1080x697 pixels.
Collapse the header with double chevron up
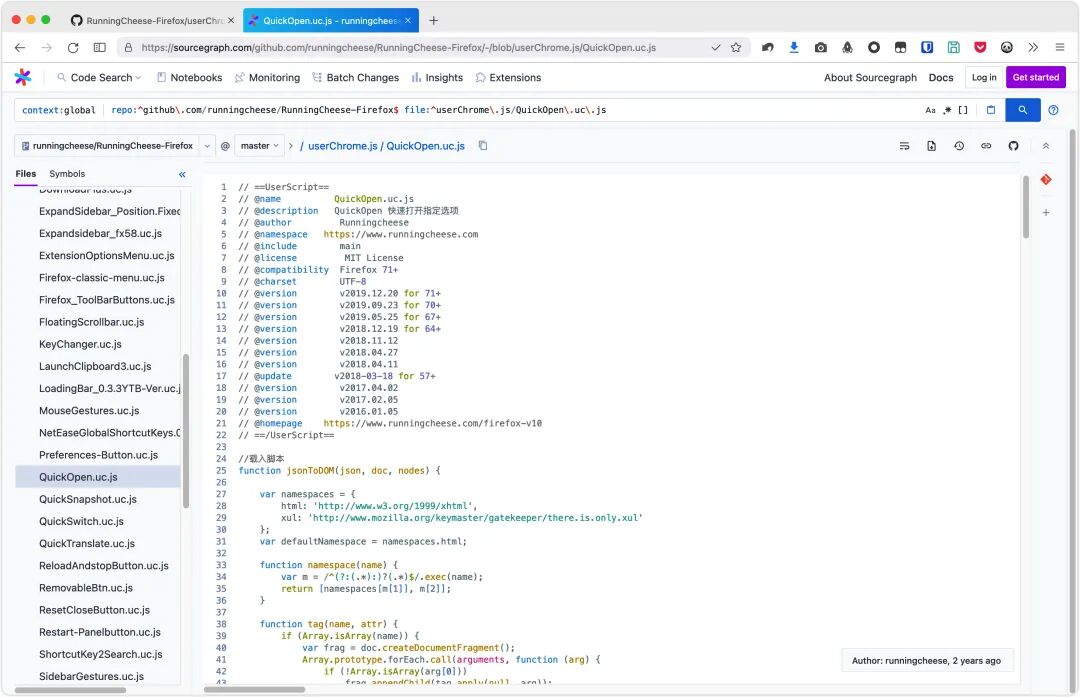click(1046, 146)
